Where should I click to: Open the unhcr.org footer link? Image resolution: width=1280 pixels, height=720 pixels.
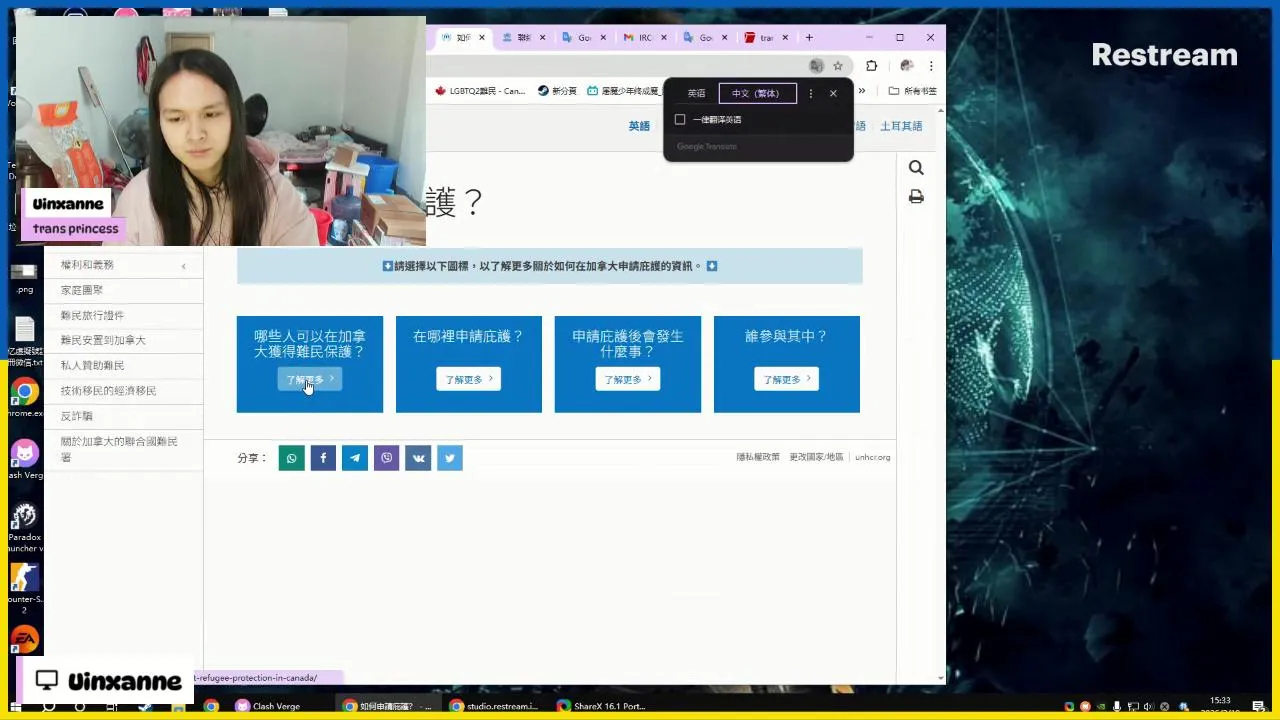[x=872, y=457]
